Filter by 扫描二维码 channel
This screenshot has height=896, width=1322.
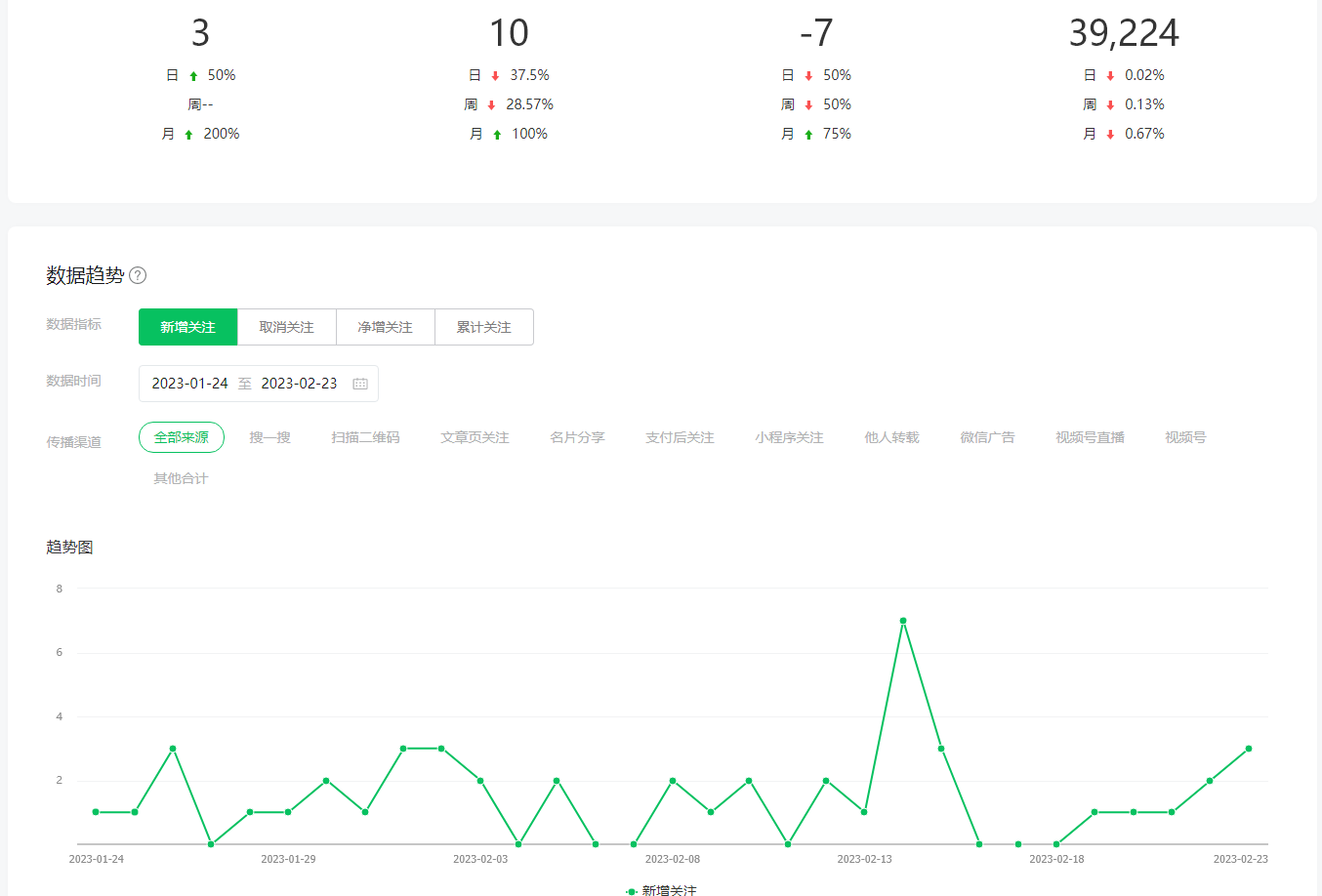(x=365, y=437)
